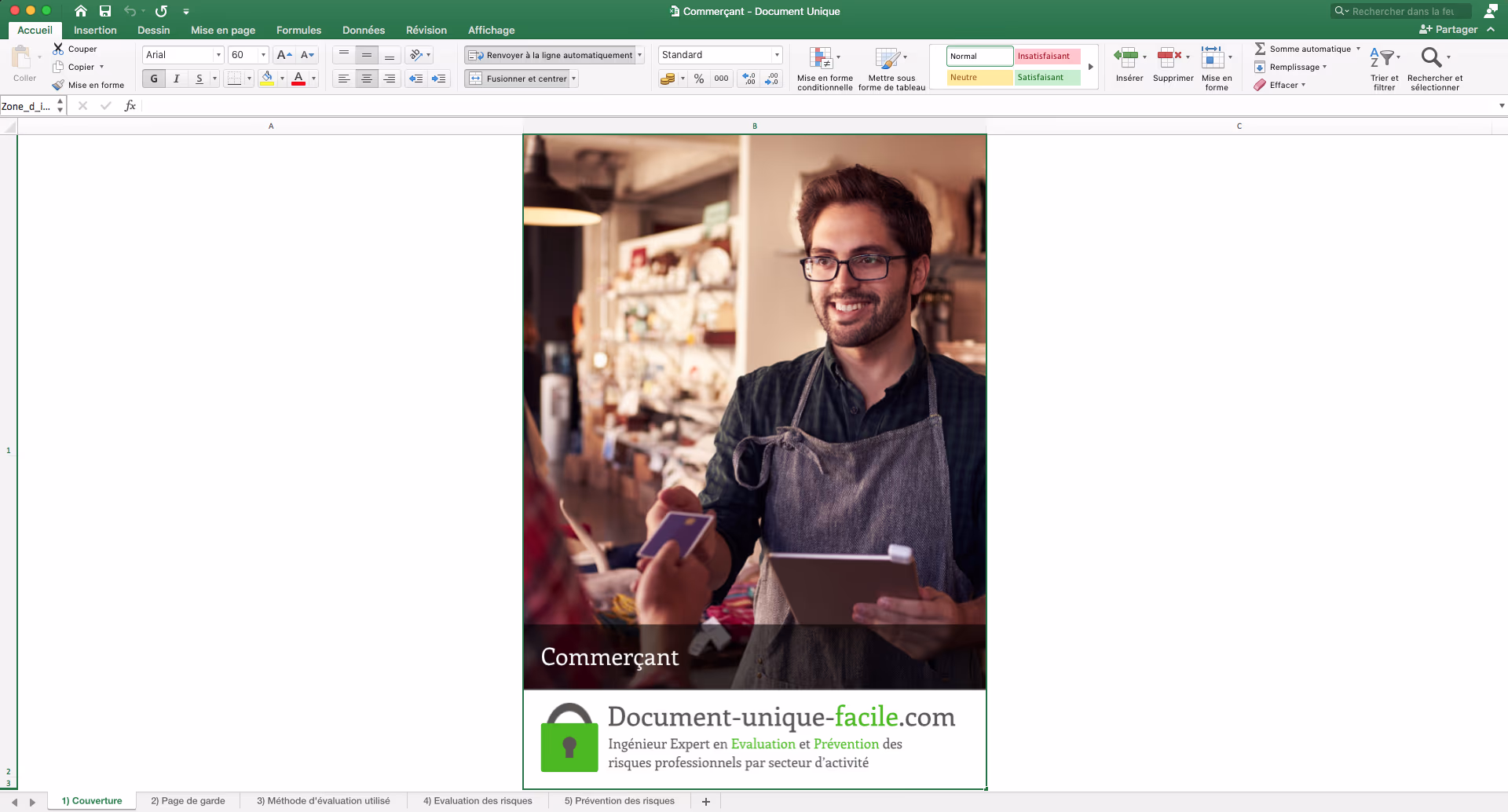Apply the yellow fill color bucket
Screen dimensions: 1508x812
(267, 79)
